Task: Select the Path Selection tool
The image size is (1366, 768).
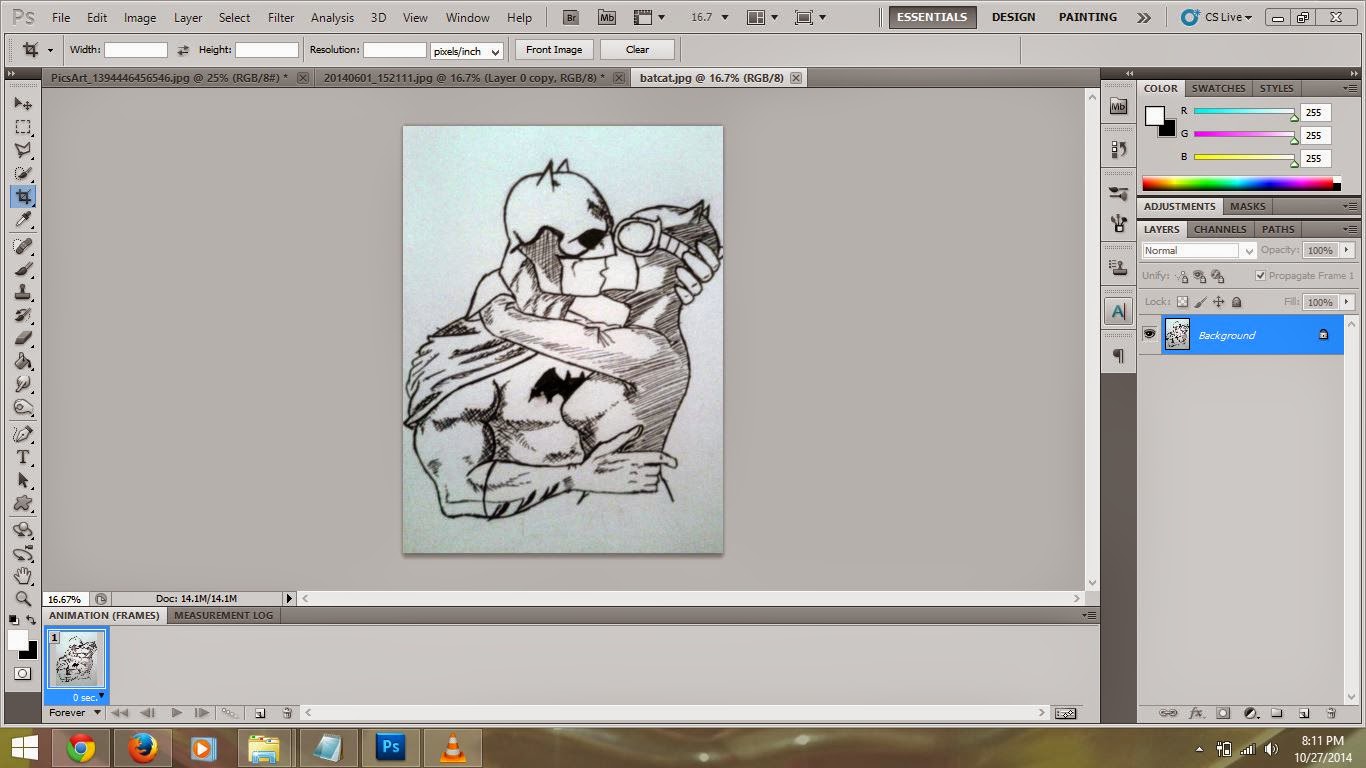Action: [x=23, y=480]
